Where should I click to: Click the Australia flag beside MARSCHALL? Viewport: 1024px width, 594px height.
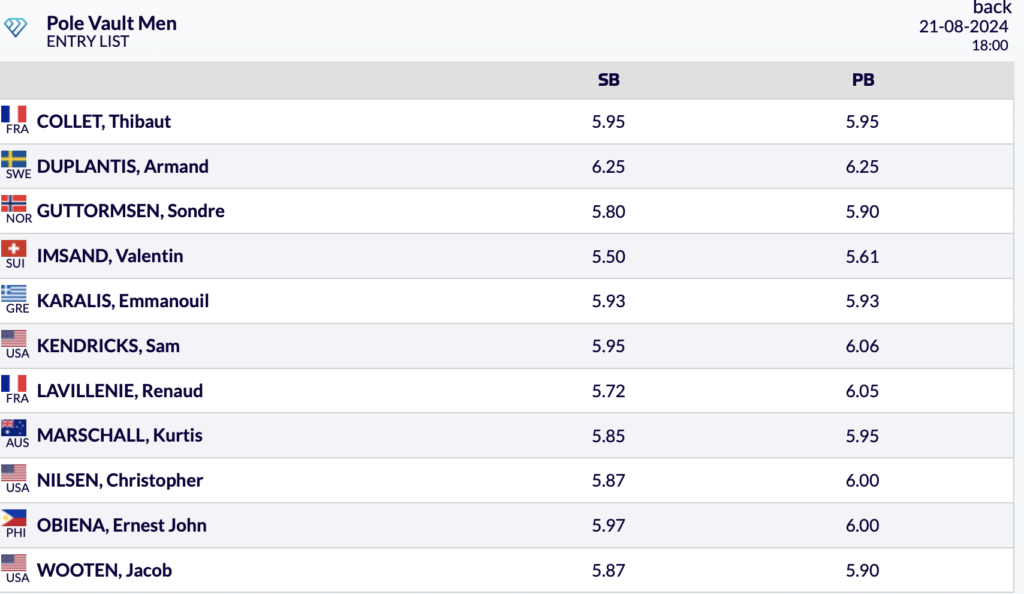14,428
